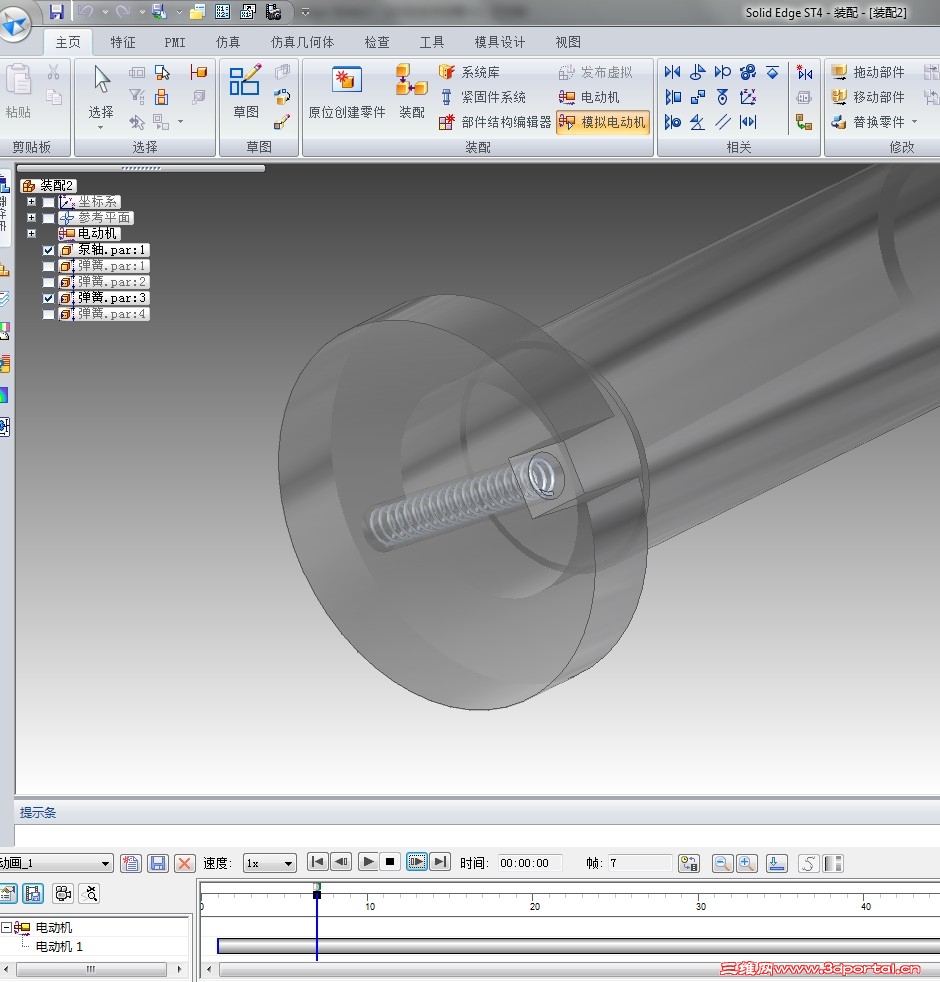Open the 模具设计 tab
The height and width of the screenshot is (982, 940).
click(x=500, y=42)
